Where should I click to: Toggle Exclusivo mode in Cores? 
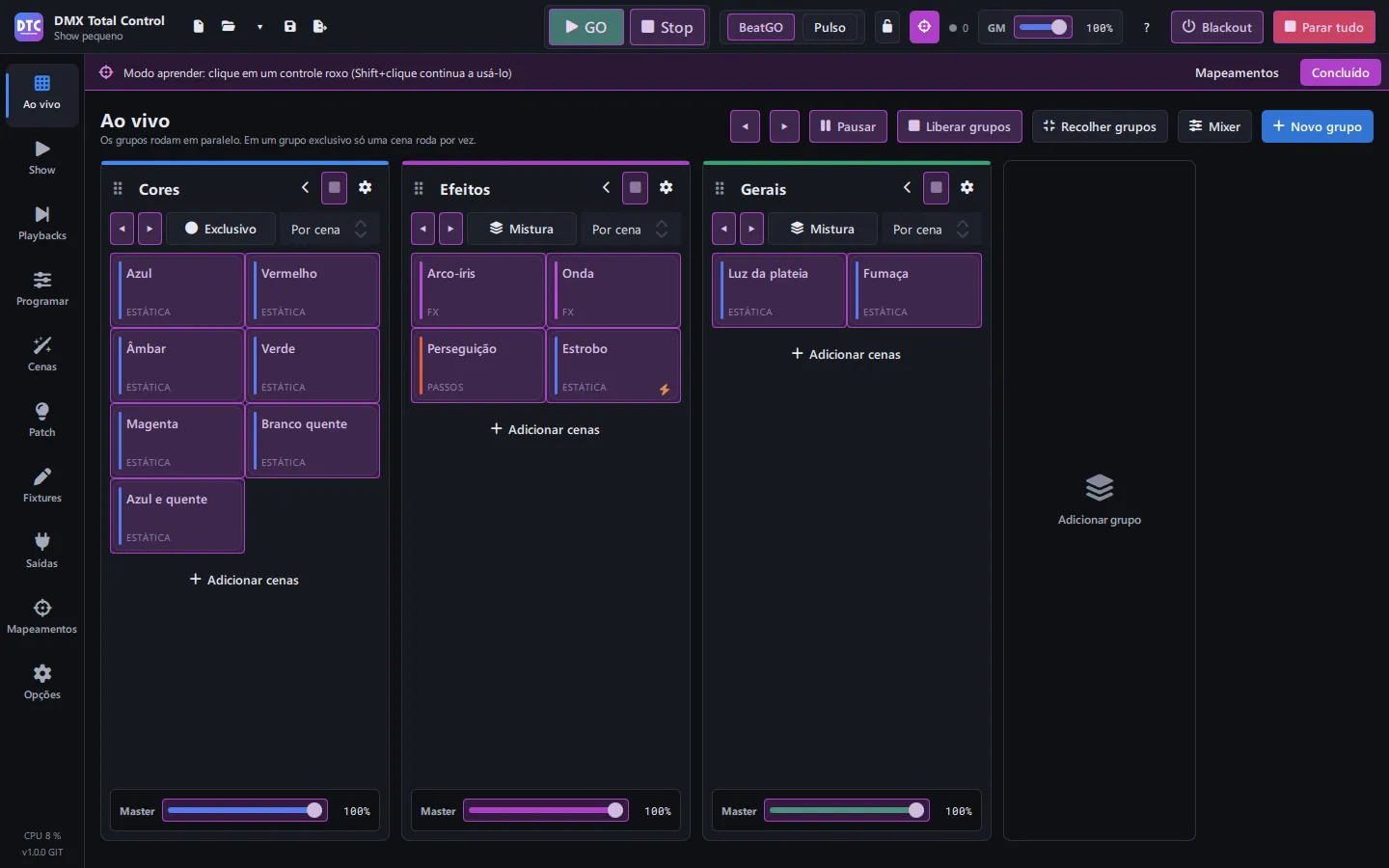click(221, 229)
